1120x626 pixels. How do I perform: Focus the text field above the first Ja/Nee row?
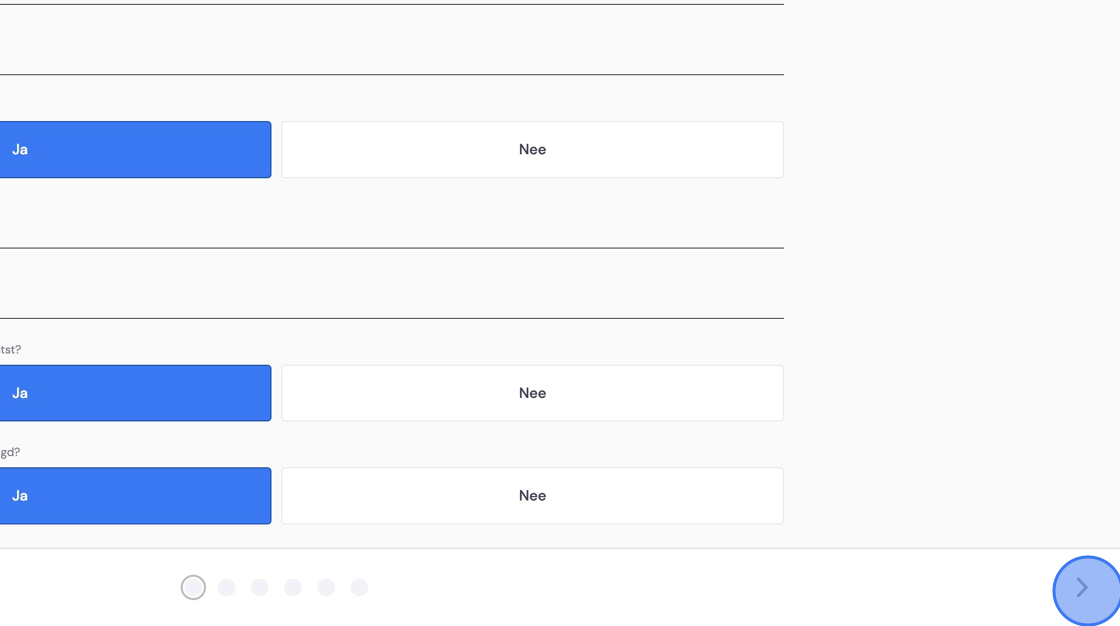(x=391, y=40)
